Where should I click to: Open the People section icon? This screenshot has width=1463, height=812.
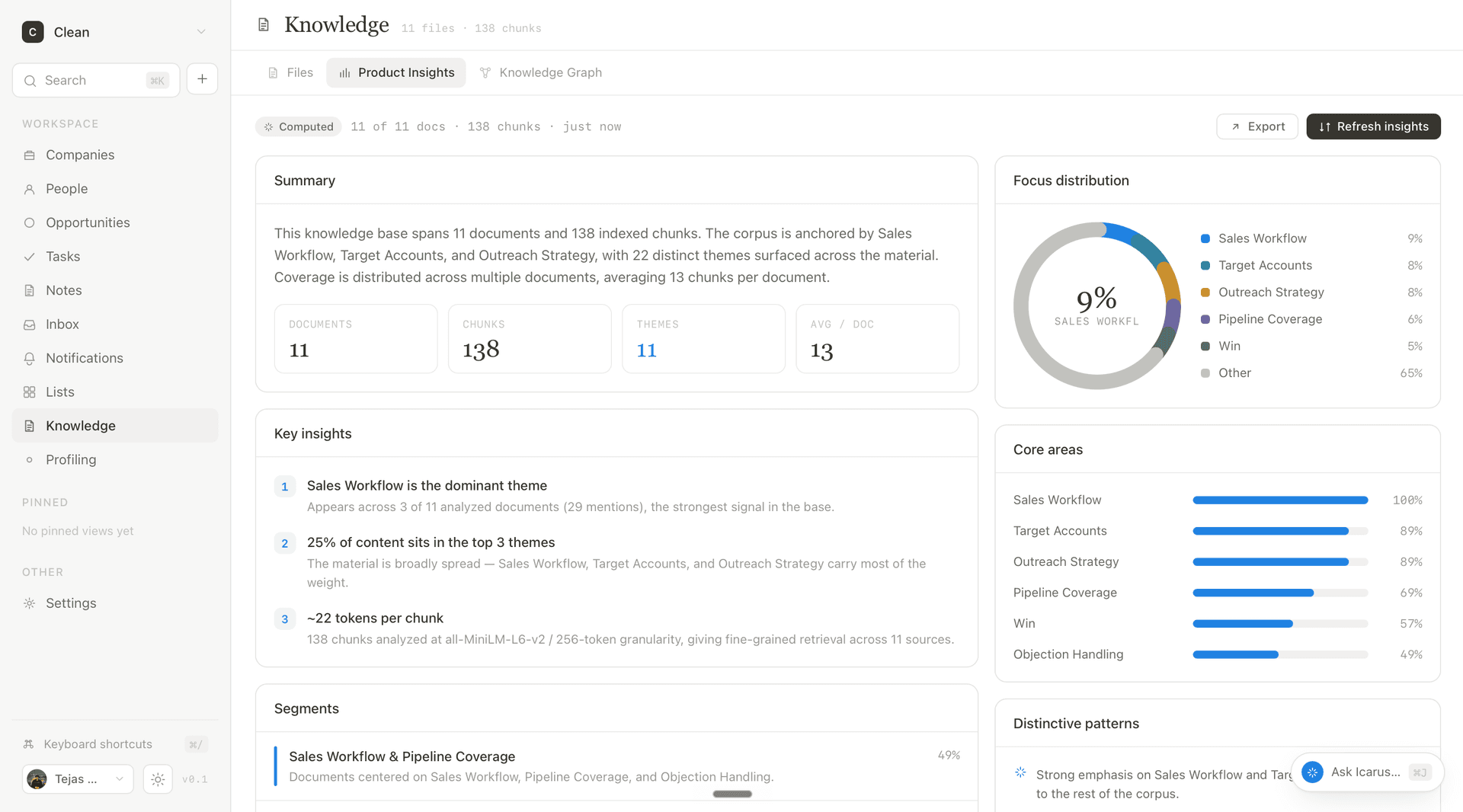pos(29,189)
